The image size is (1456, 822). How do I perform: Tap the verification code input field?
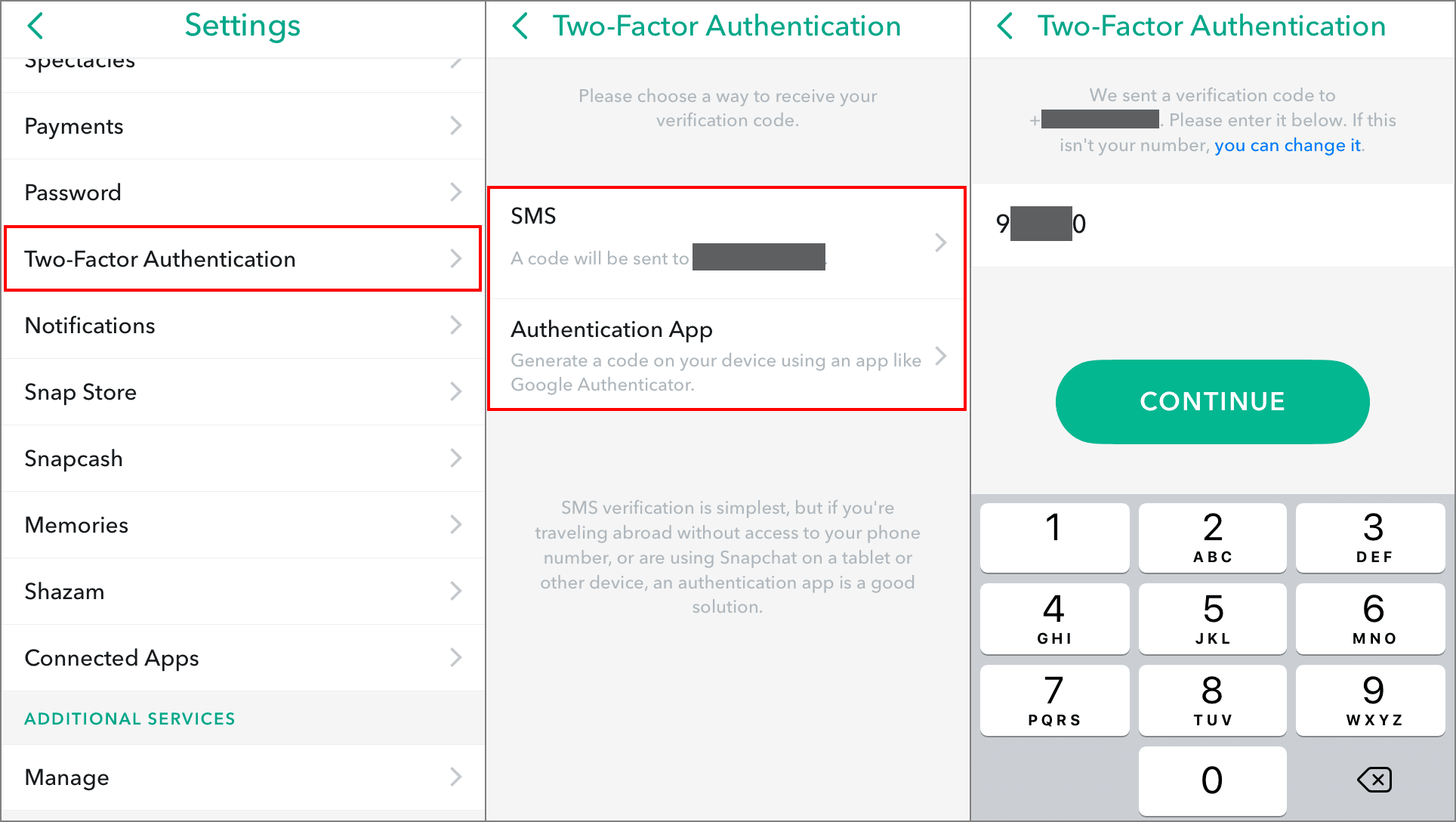pyautogui.click(x=1213, y=224)
